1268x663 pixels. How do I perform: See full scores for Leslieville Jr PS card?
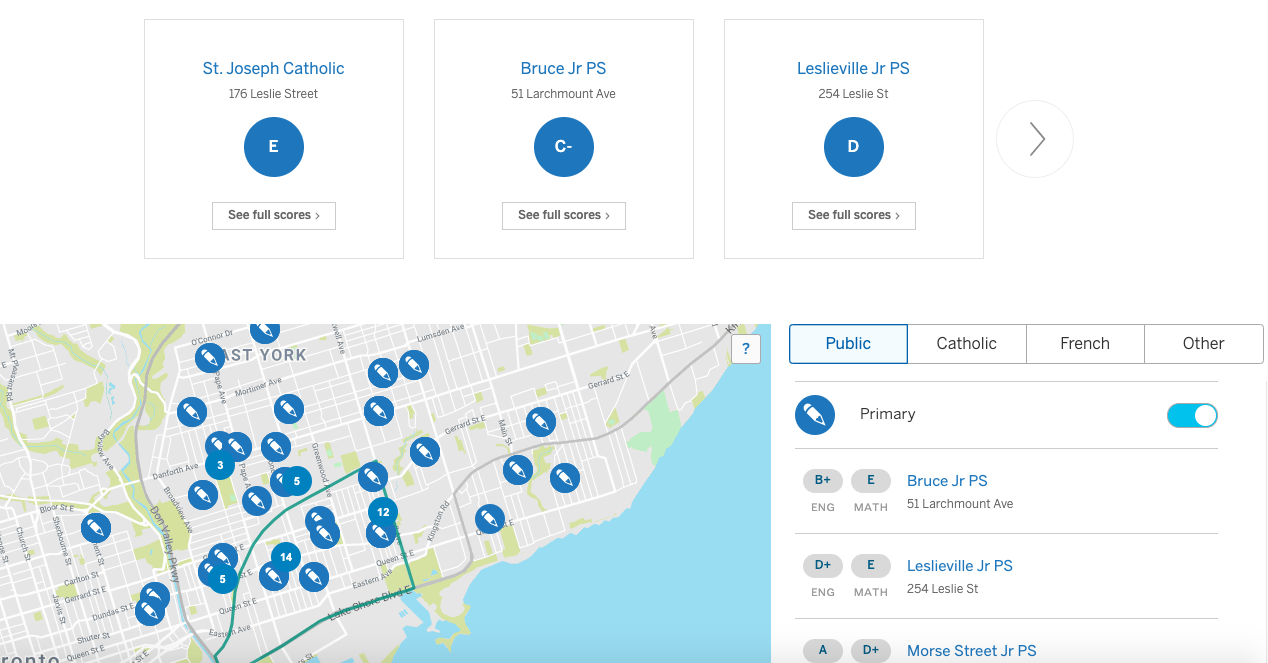854,215
